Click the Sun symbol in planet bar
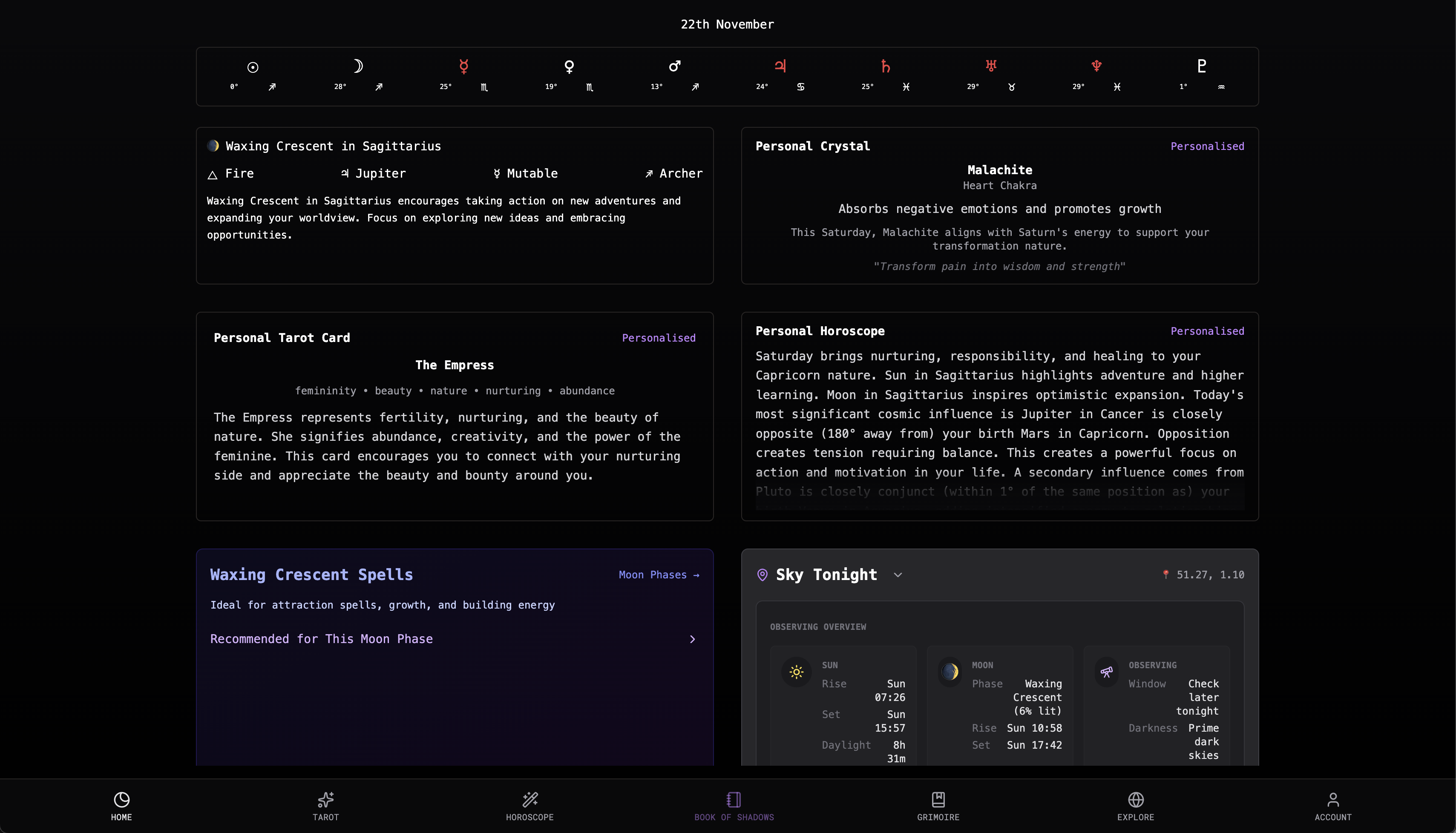The height and width of the screenshot is (833, 1456). coord(252,67)
